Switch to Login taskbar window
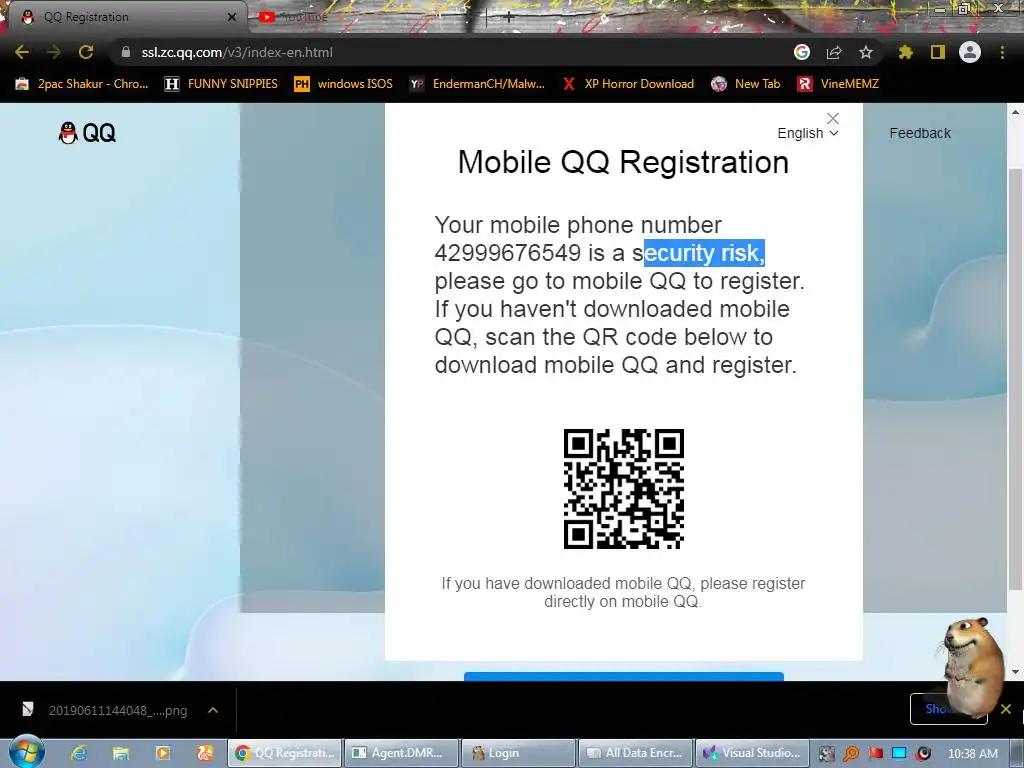The image size is (1024, 768). coord(518,753)
